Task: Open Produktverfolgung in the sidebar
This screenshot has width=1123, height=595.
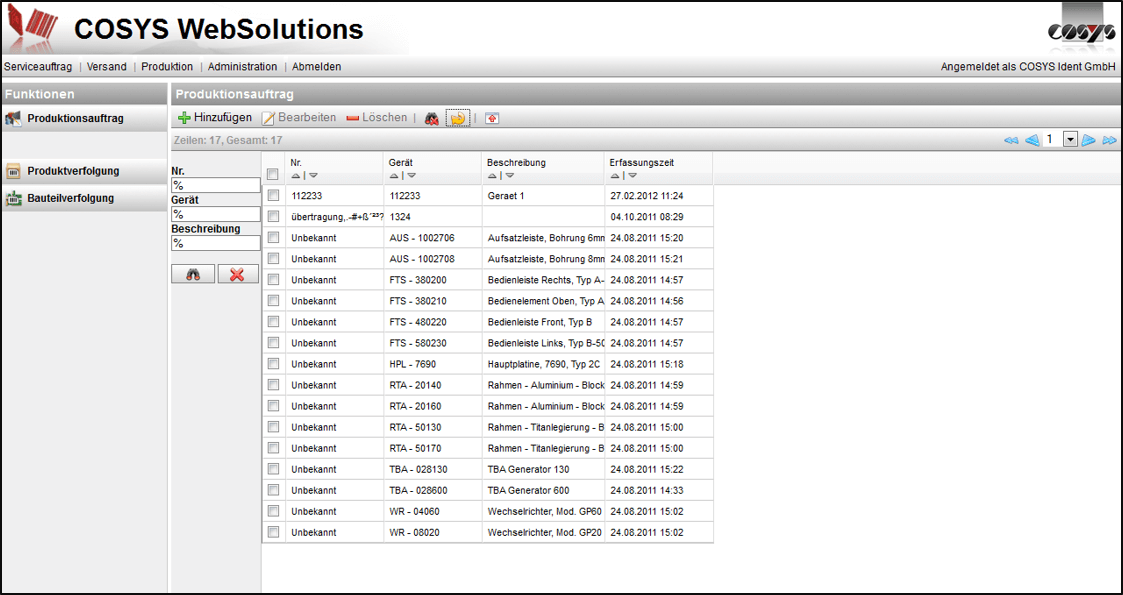Action: 85,171
